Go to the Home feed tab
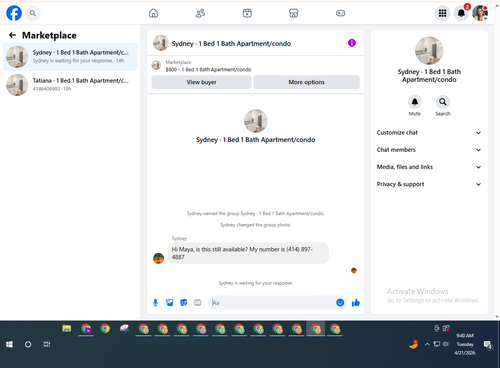The height and width of the screenshot is (368, 500). click(153, 13)
